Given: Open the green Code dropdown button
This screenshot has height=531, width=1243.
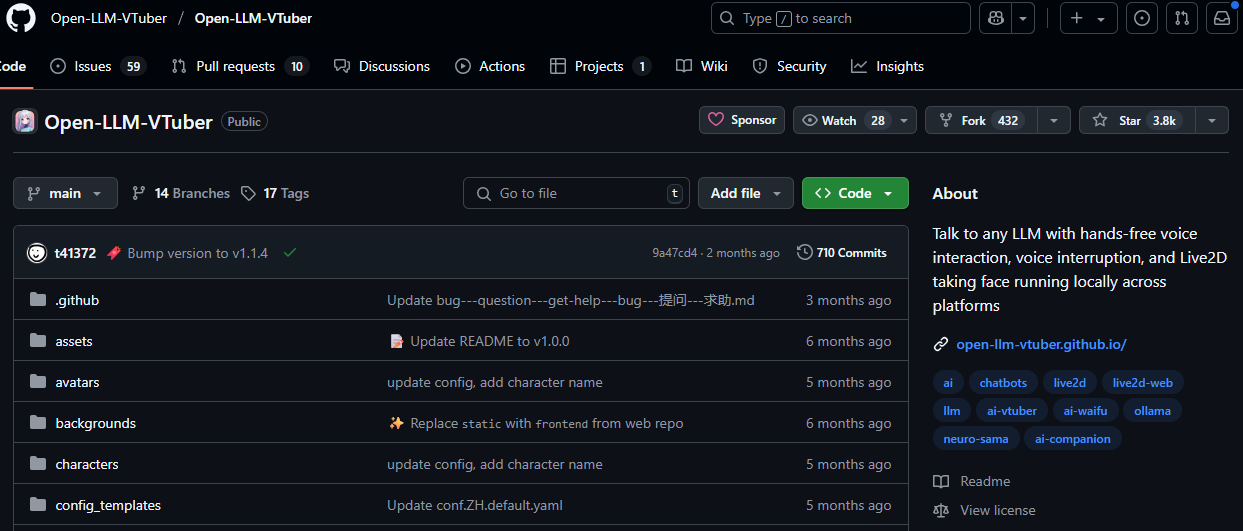Looking at the screenshot, I should [855, 193].
